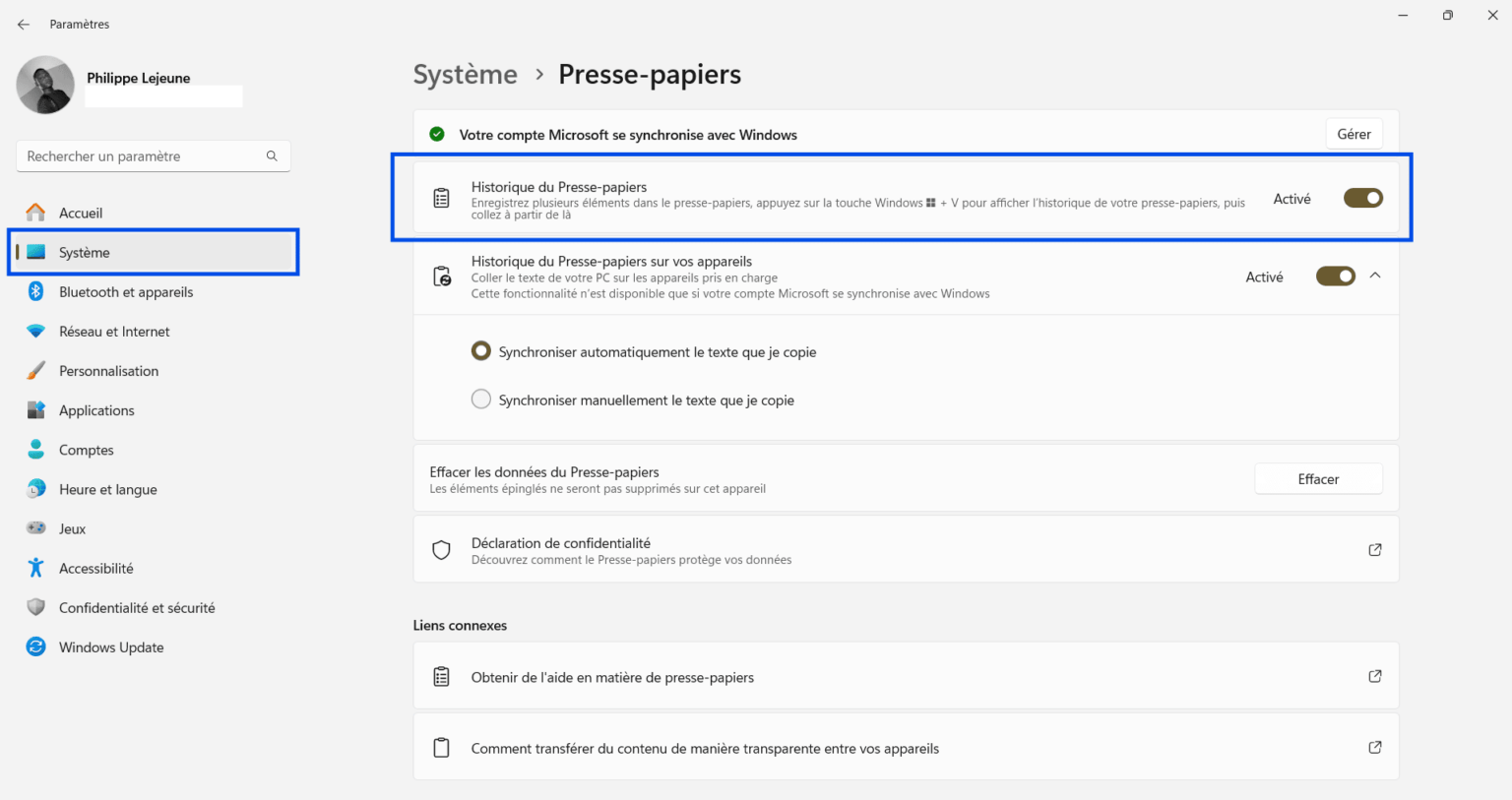Click Jeux label in sidebar
Screen dimensions: 1512x800
tap(72, 528)
